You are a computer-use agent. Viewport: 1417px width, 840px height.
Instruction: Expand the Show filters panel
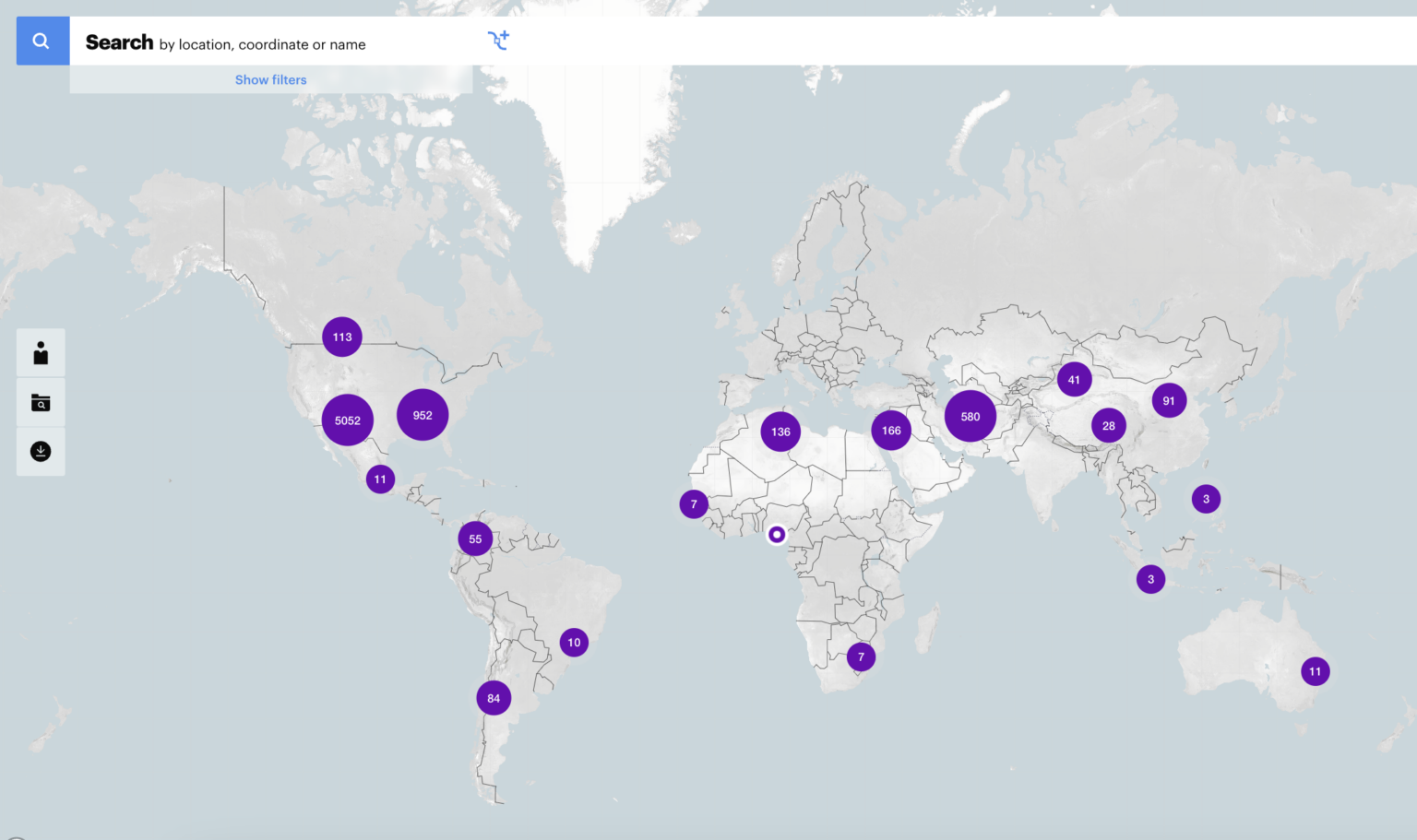(270, 79)
